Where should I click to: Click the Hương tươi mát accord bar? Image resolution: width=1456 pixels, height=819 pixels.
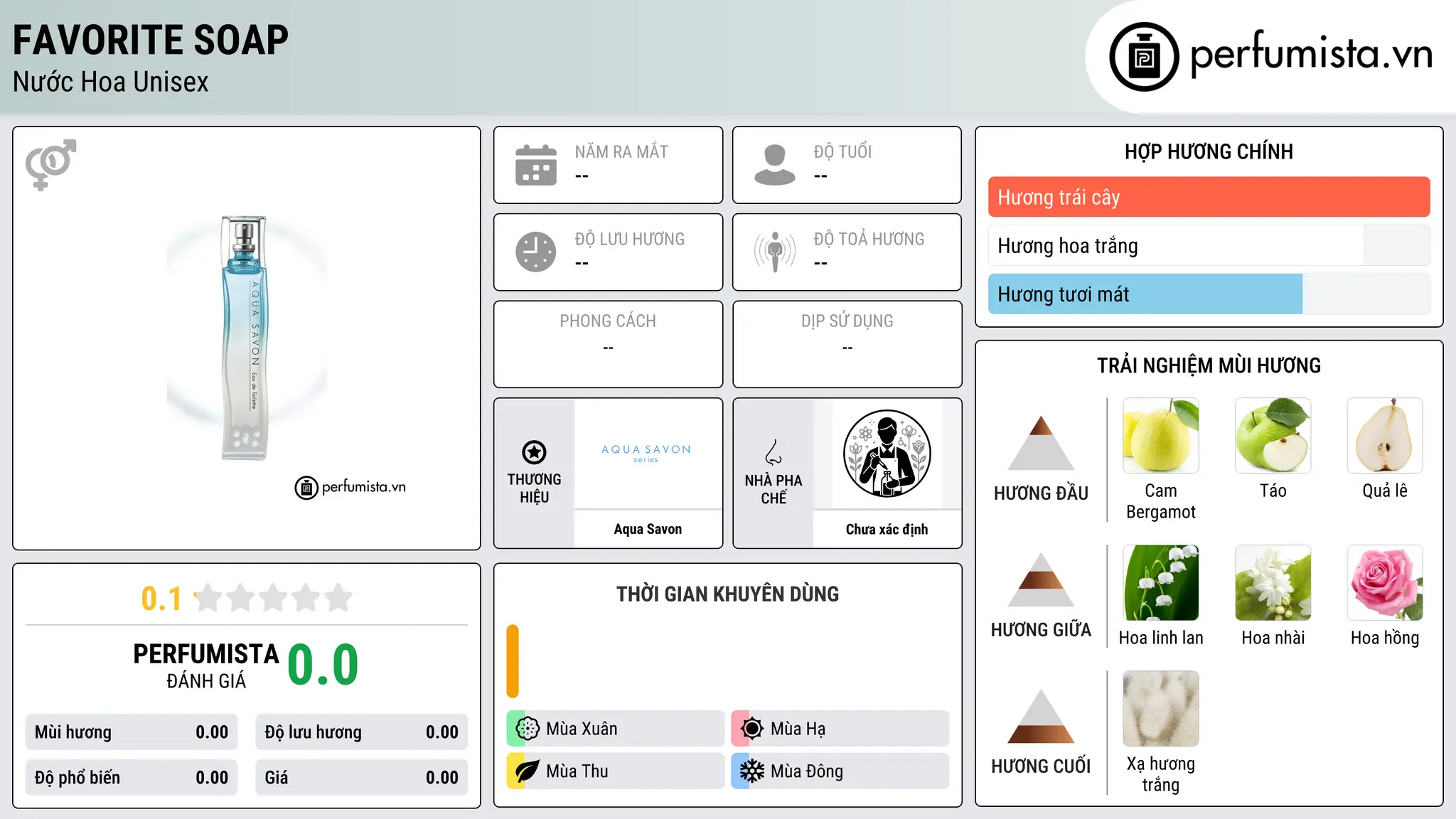[1209, 294]
